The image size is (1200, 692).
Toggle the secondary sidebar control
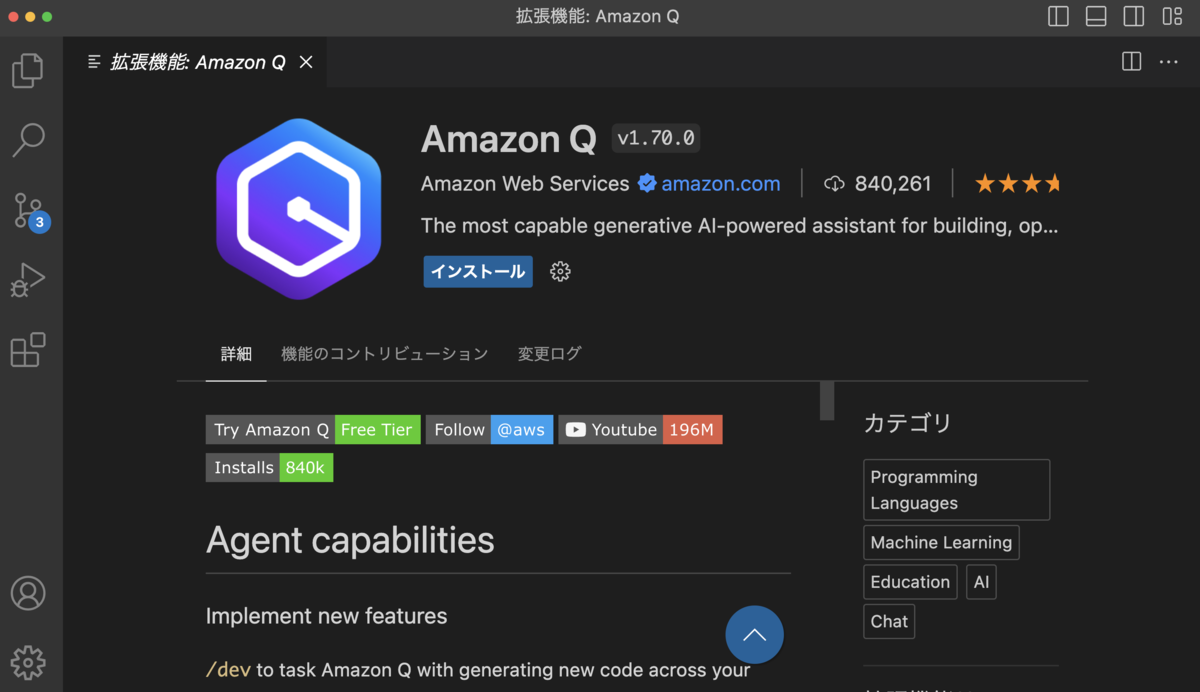pyautogui.click(x=1133, y=16)
